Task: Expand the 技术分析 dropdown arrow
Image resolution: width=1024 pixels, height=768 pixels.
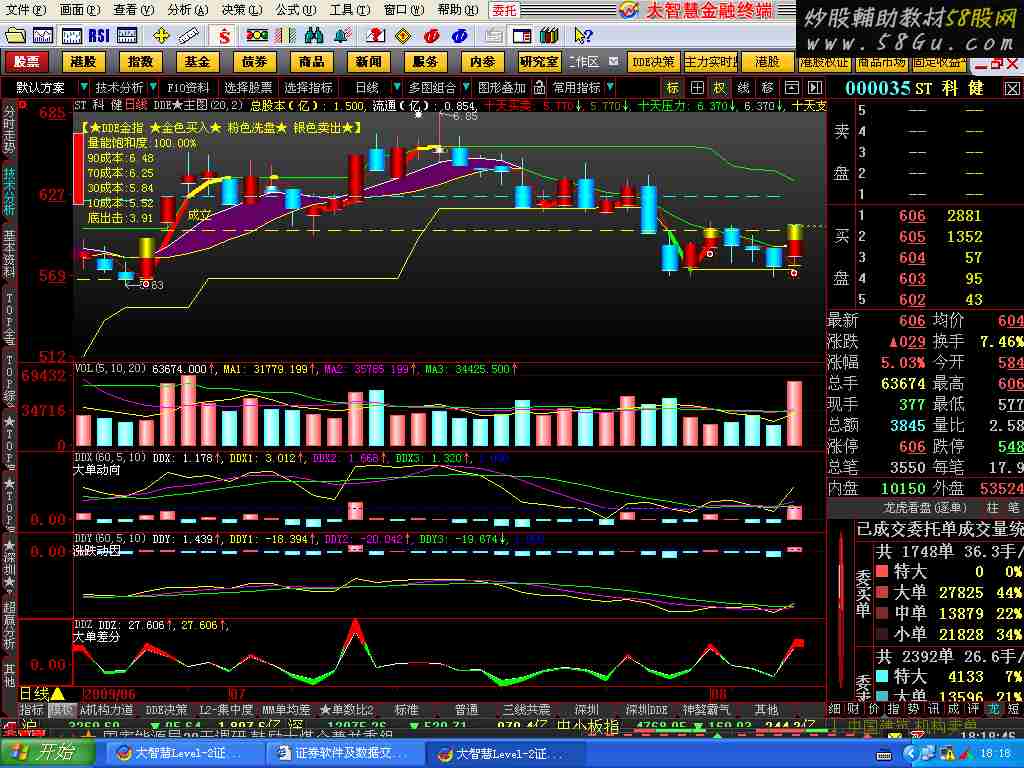Action: pos(153,87)
